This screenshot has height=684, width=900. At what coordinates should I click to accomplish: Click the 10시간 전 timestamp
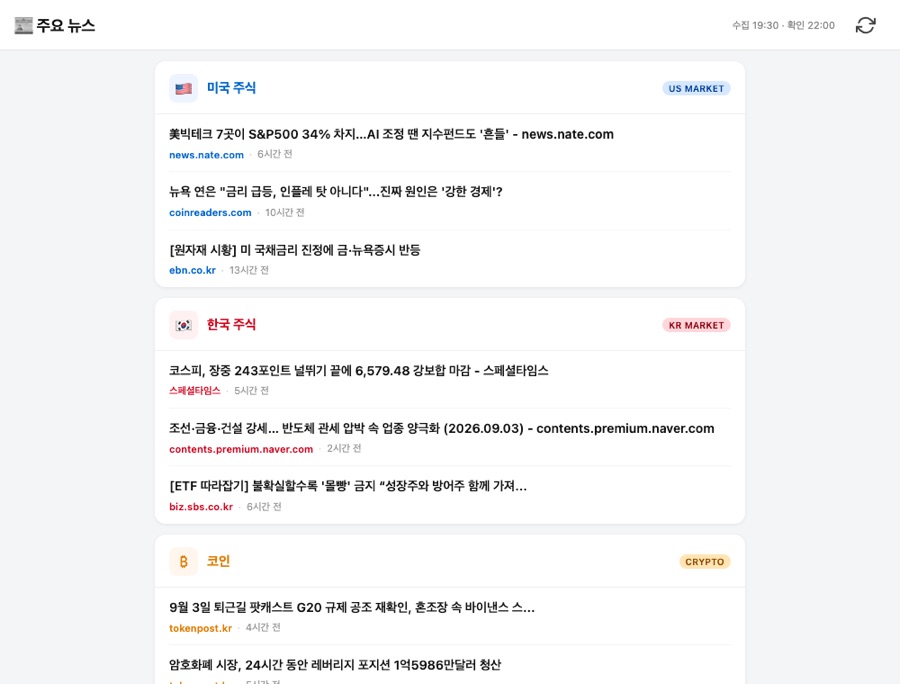tap(285, 212)
